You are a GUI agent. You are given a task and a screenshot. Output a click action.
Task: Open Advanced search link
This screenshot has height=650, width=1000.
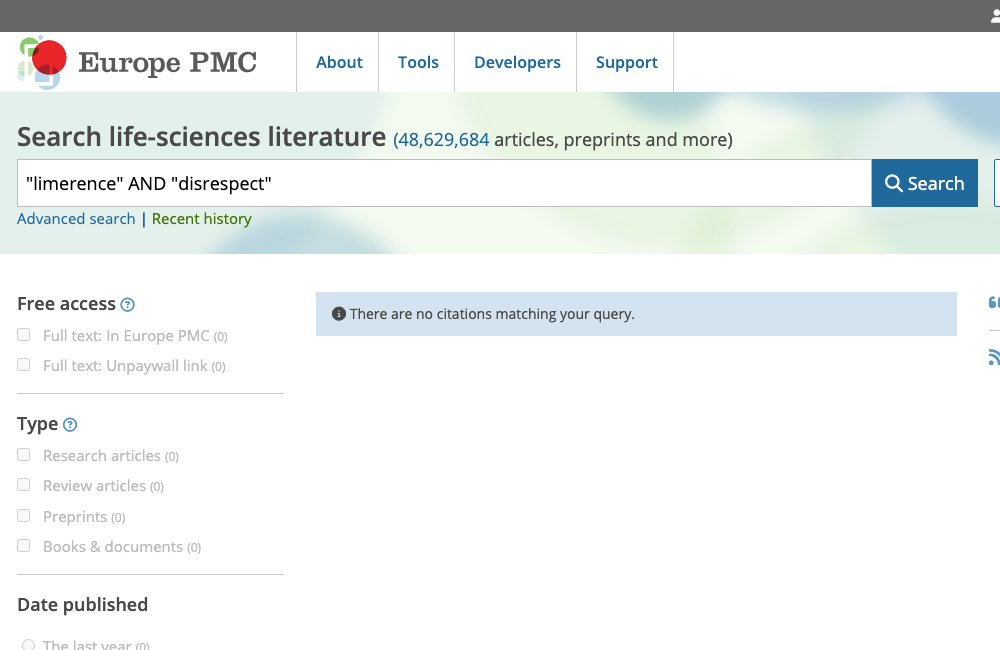click(76, 219)
